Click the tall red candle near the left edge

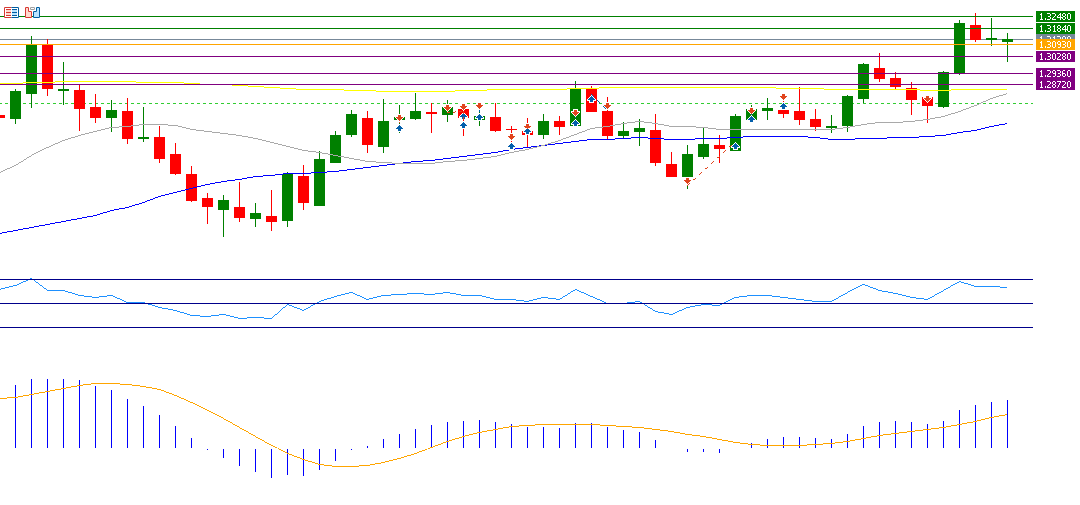click(47, 66)
